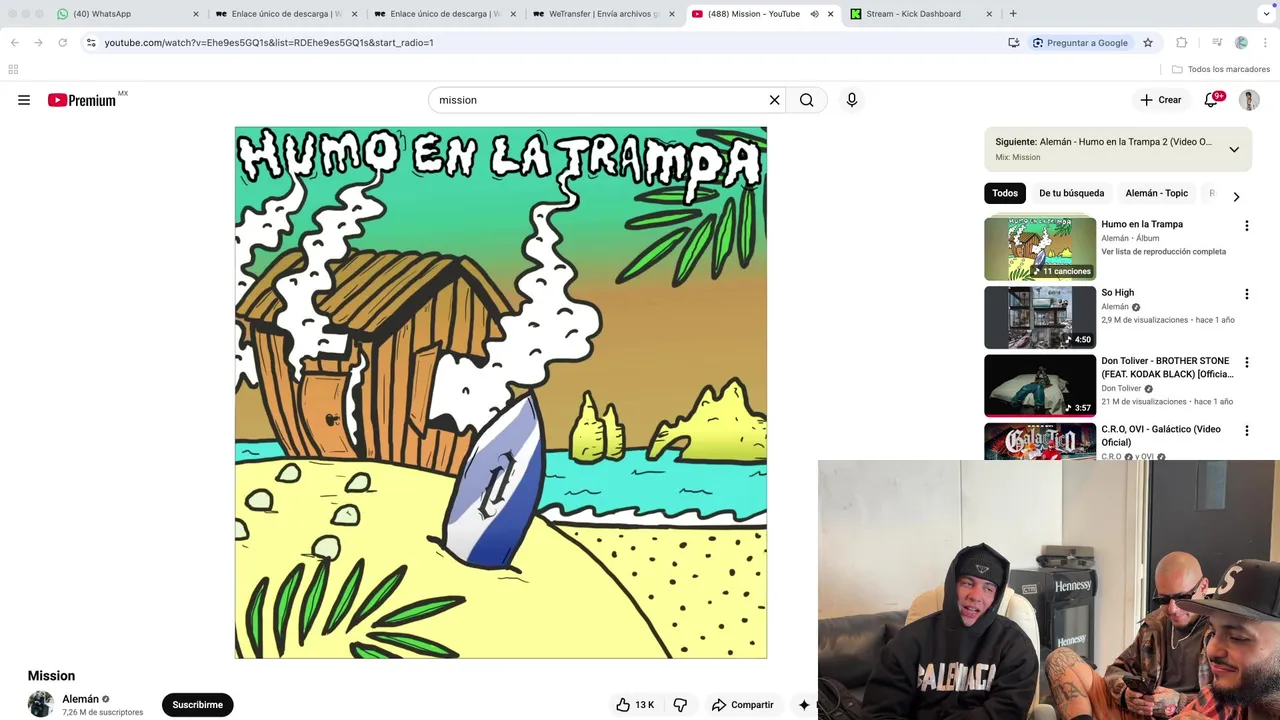Open Humo en la Trampa album thumbnail
Screen dimensions: 1280x720
pos(1040,249)
